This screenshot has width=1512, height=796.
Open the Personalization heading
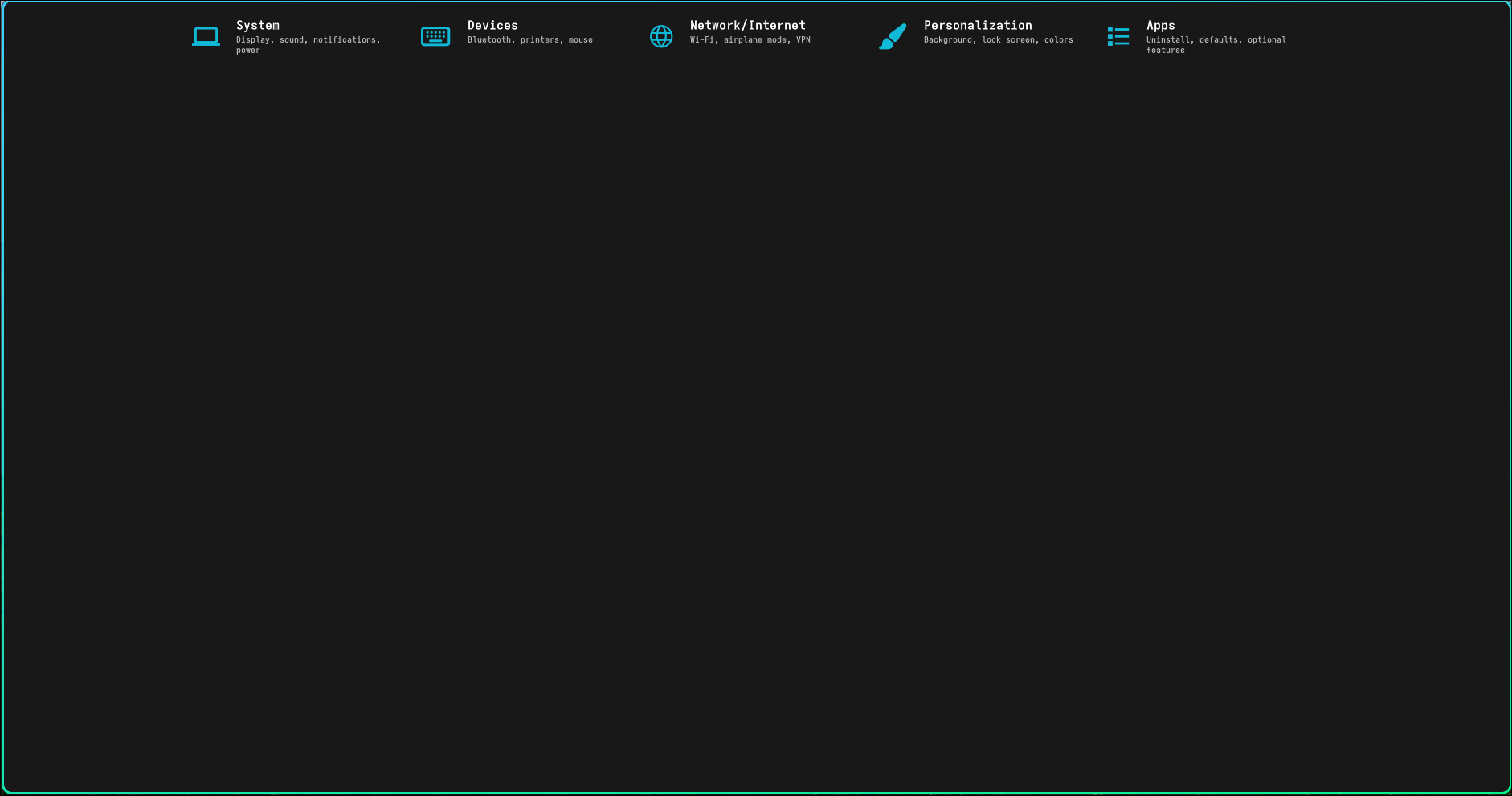(978, 26)
